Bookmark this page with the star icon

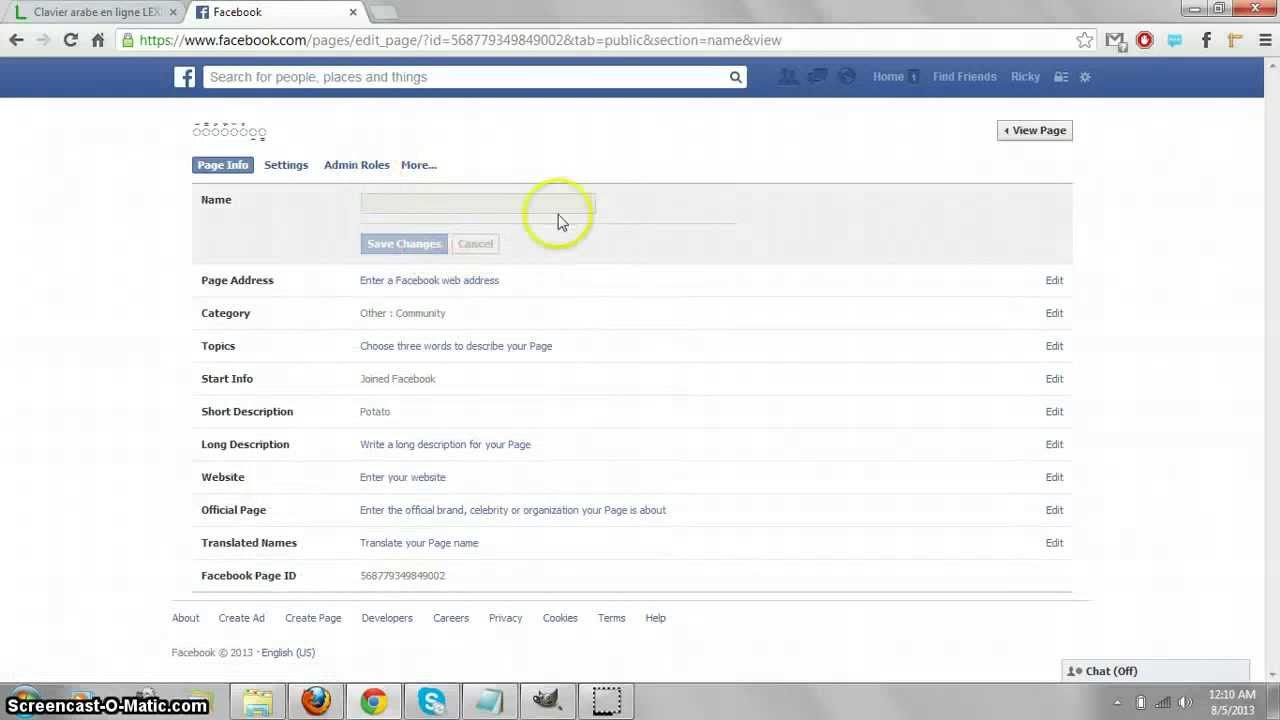tap(1085, 40)
